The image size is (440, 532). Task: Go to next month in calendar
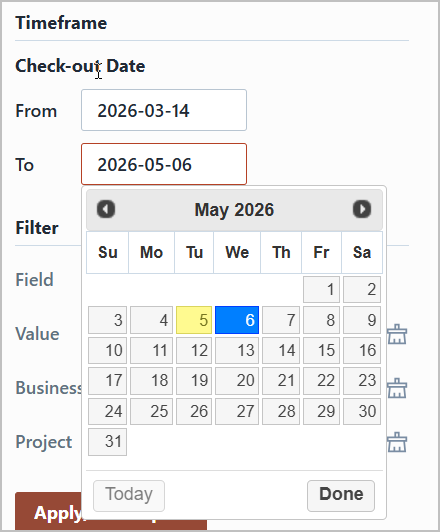point(362,209)
